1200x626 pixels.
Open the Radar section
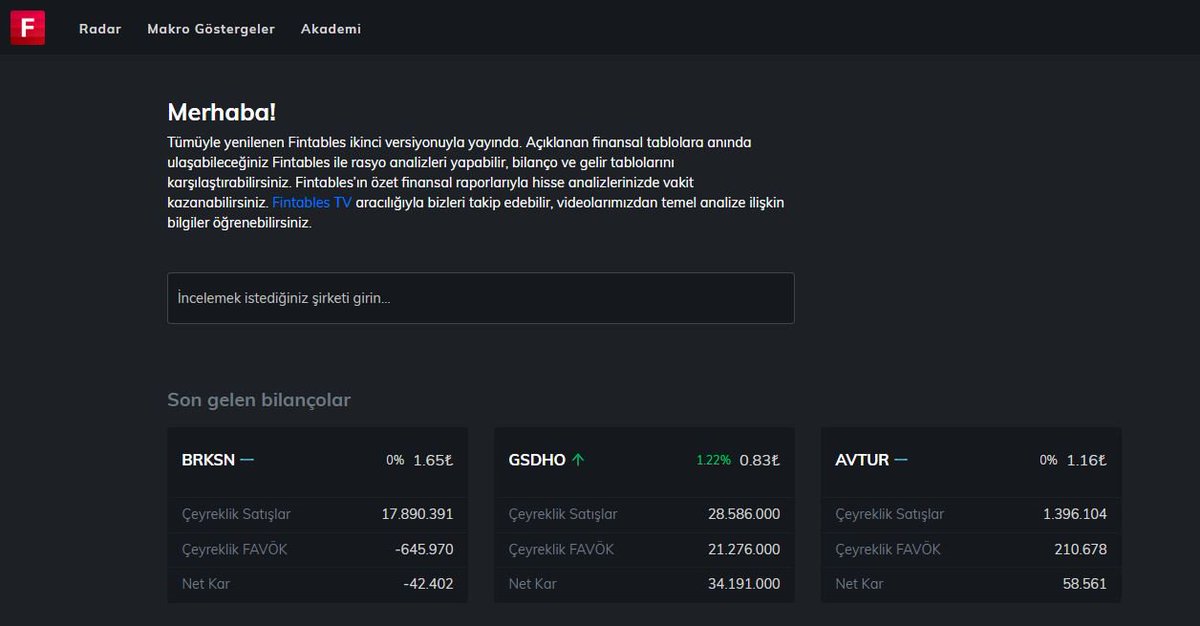100,29
